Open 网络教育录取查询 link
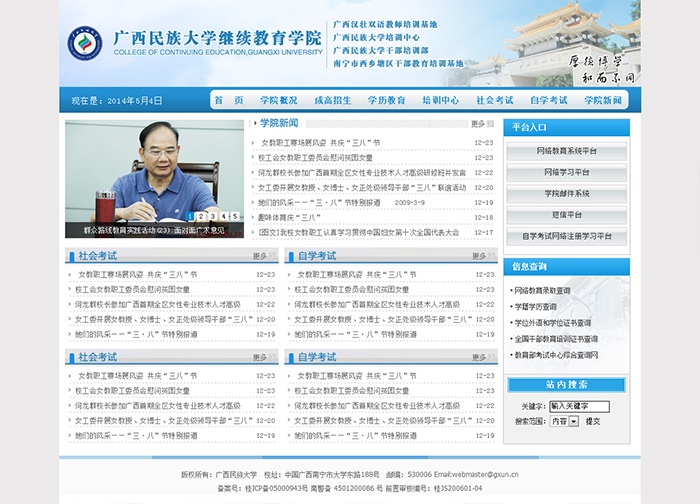Viewport: 700px width, 504px height. tap(542, 291)
